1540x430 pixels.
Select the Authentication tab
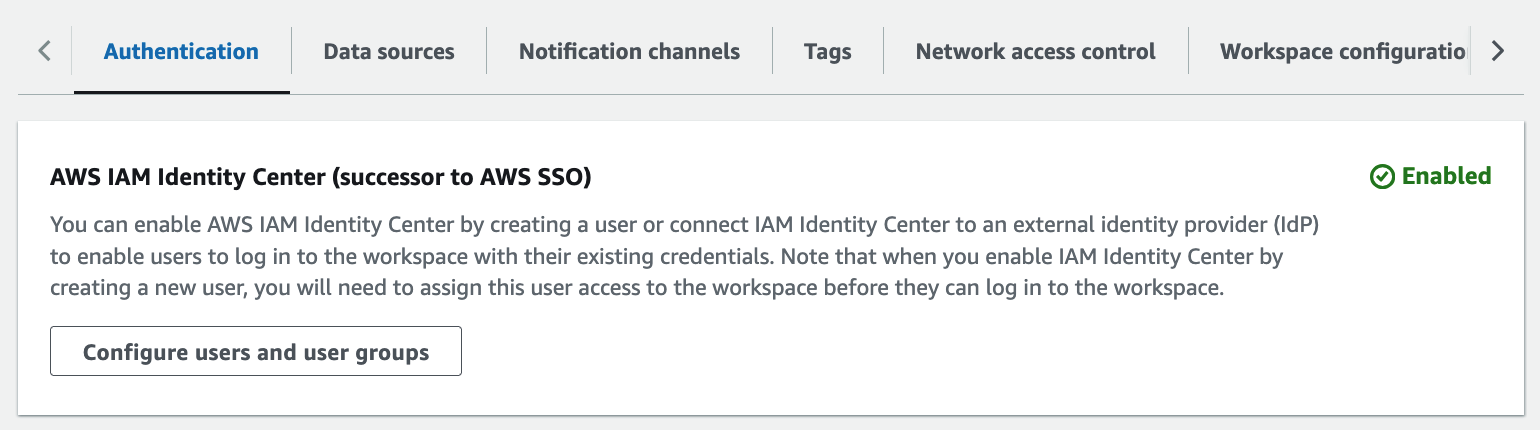tap(181, 51)
